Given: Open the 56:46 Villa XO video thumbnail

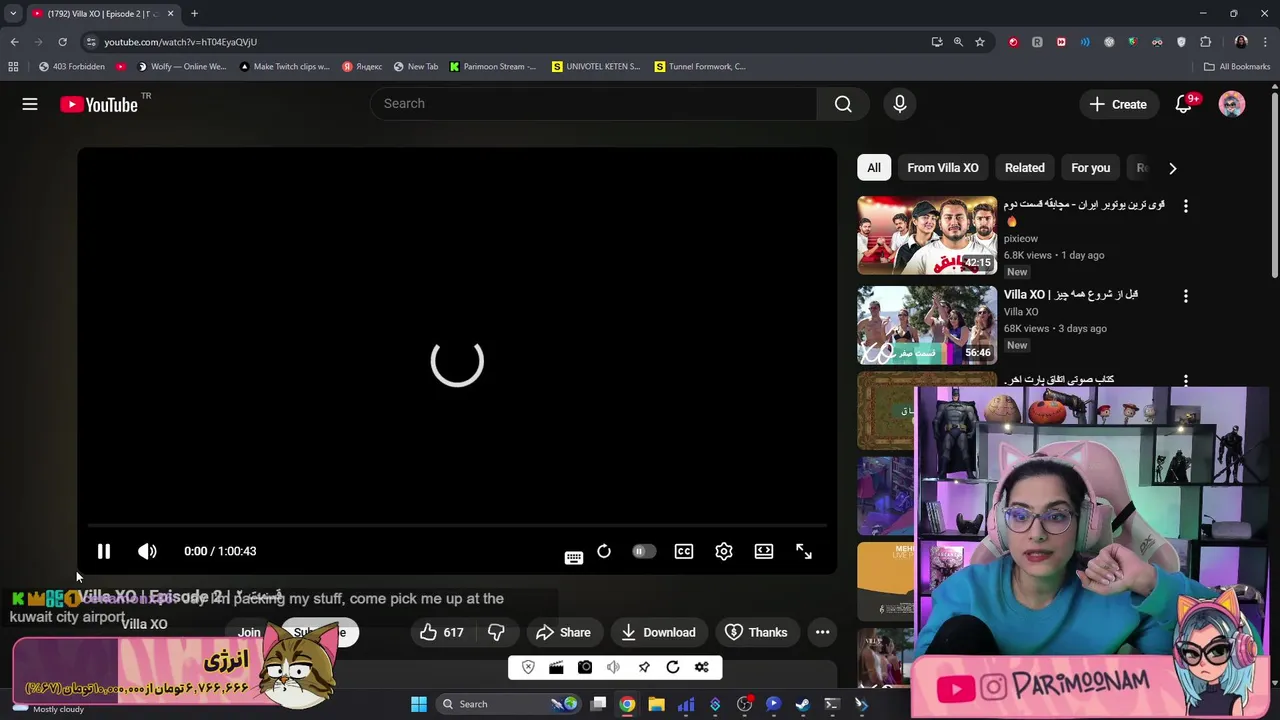Looking at the screenshot, I should click(927, 325).
